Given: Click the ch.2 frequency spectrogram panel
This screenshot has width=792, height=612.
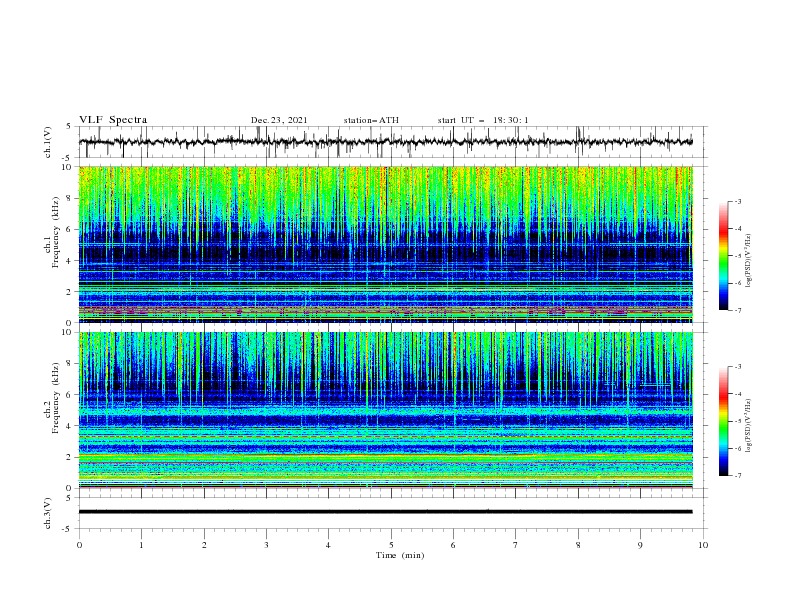Looking at the screenshot, I should [x=386, y=410].
